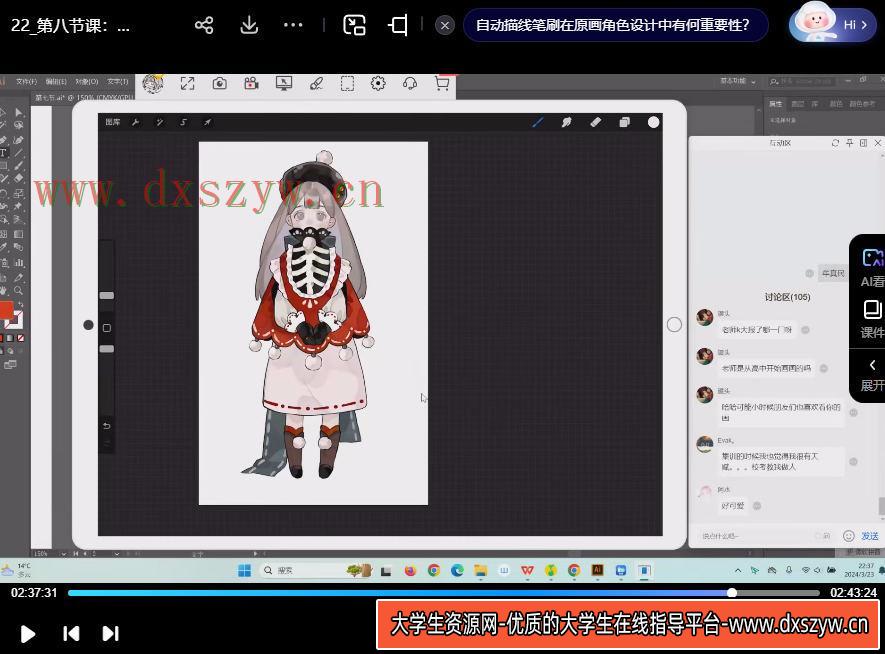
Task: Open the WPS icon in taskbar
Action: 527,570
